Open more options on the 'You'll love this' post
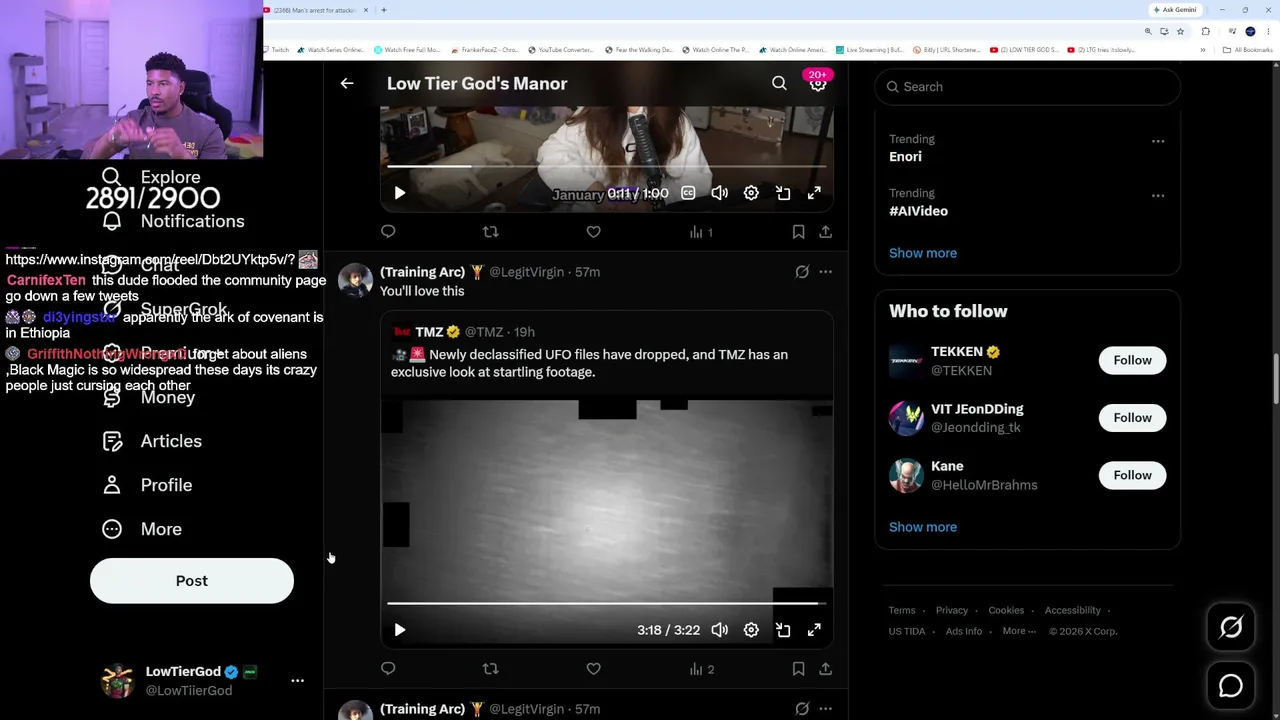 tap(825, 272)
